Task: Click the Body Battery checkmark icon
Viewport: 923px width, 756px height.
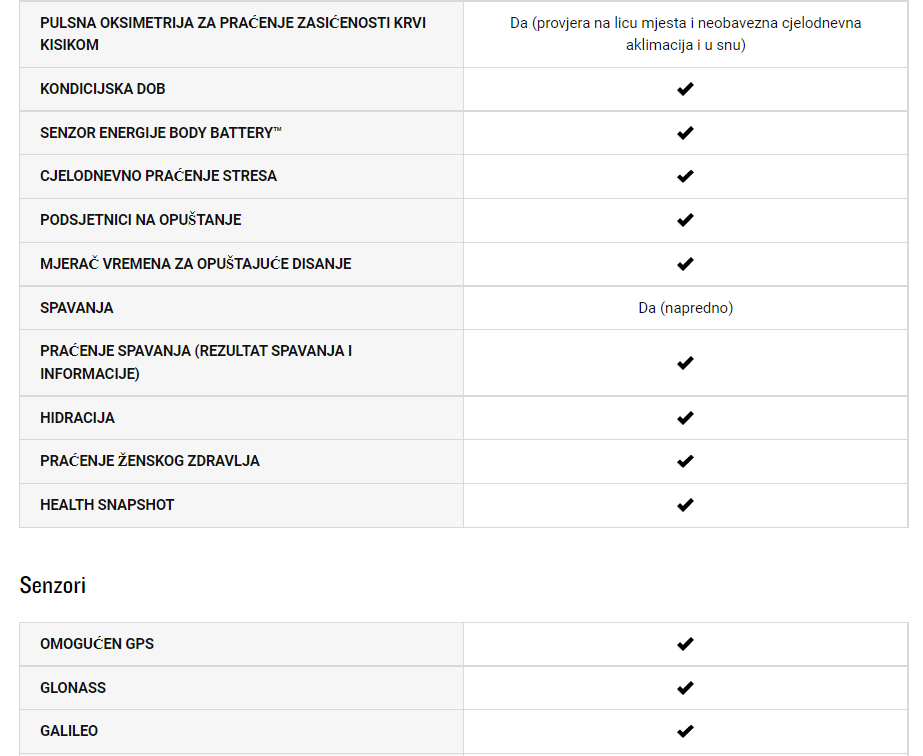Action: (x=685, y=133)
